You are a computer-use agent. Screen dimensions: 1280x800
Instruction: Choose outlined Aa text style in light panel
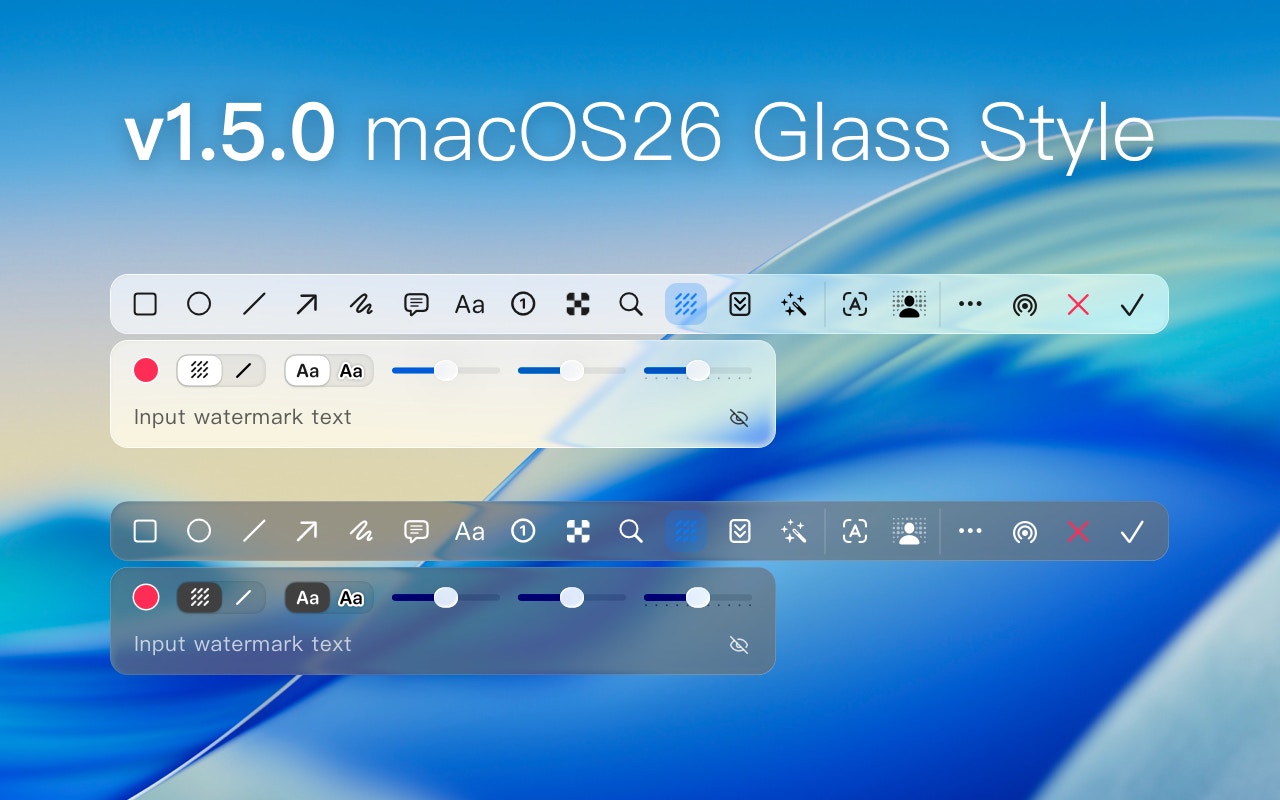351,371
